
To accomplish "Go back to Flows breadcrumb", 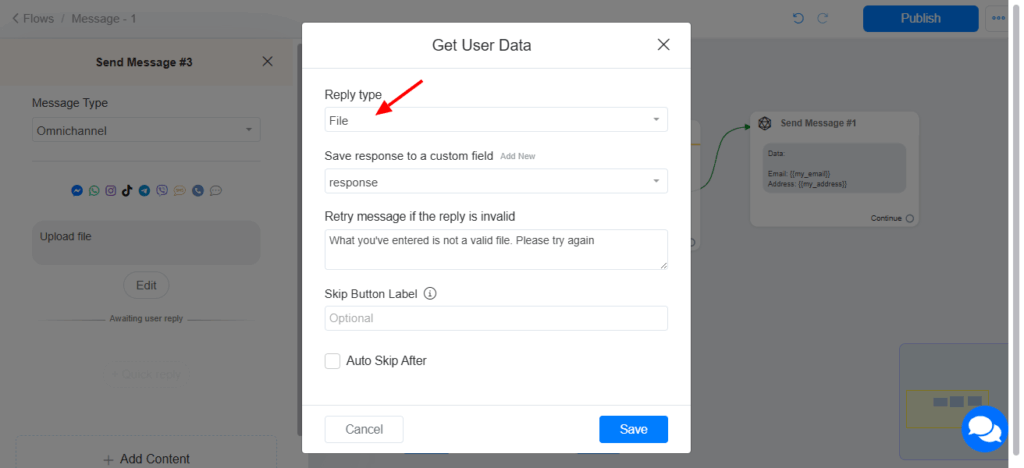I will point(32,18).
